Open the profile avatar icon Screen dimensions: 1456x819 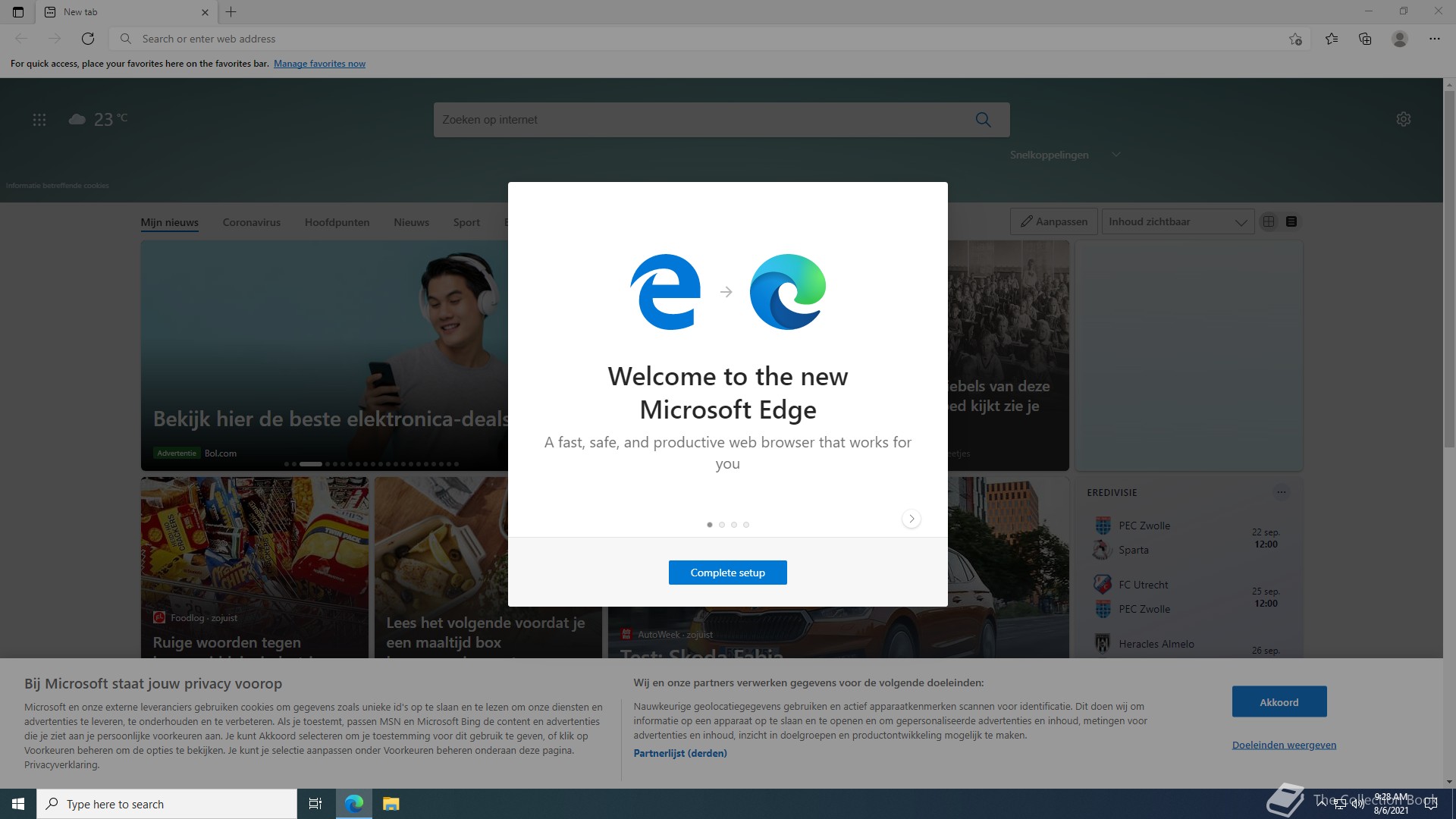1400,39
